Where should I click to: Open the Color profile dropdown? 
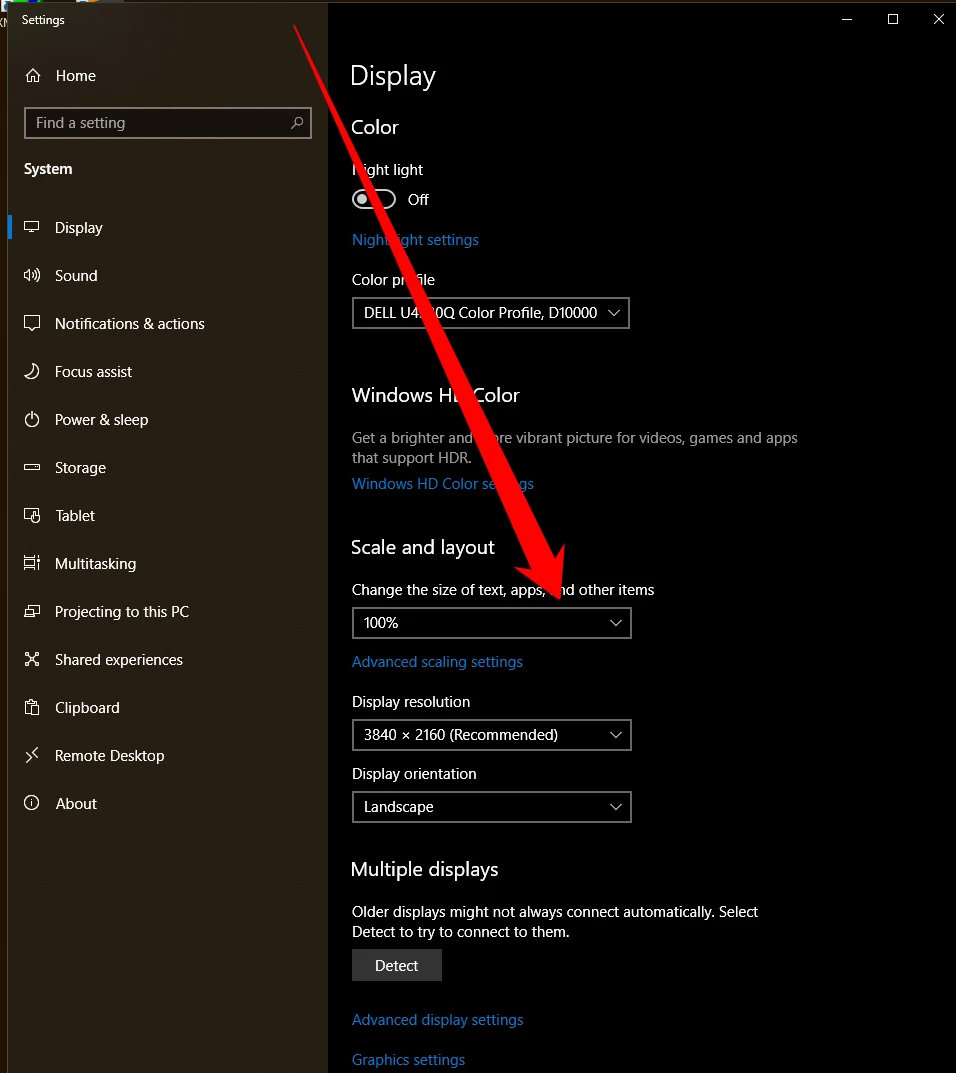(x=491, y=313)
